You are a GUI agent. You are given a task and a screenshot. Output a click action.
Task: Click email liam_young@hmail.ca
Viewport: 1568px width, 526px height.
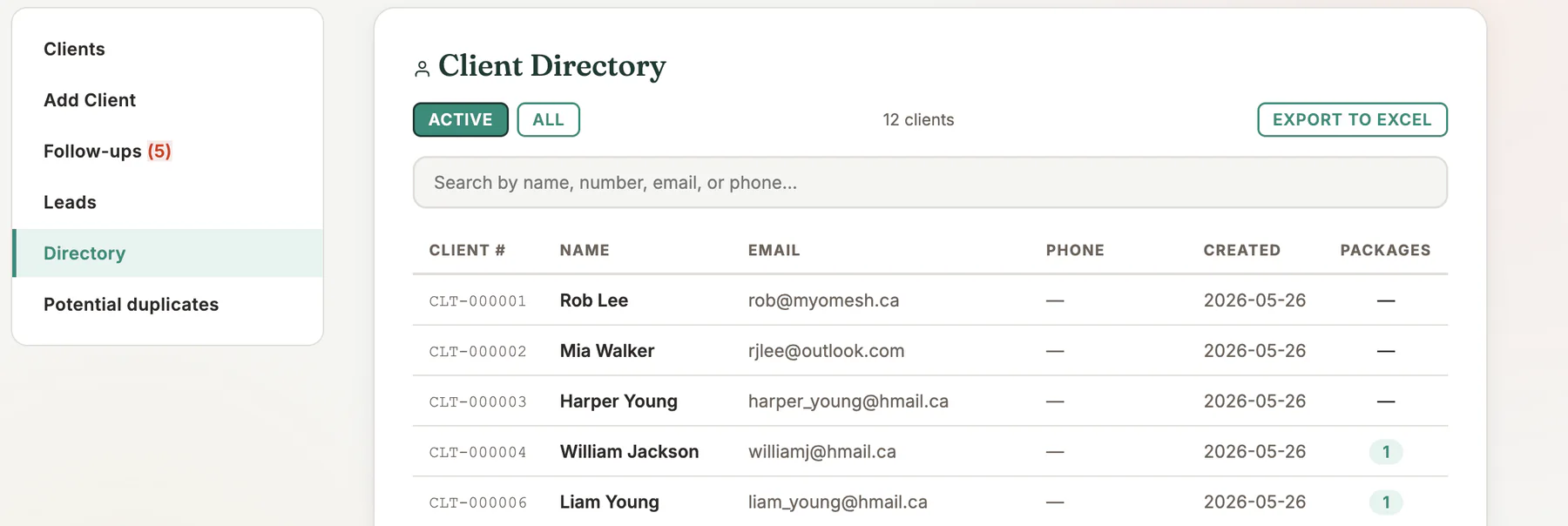pyautogui.click(x=837, y=502)
